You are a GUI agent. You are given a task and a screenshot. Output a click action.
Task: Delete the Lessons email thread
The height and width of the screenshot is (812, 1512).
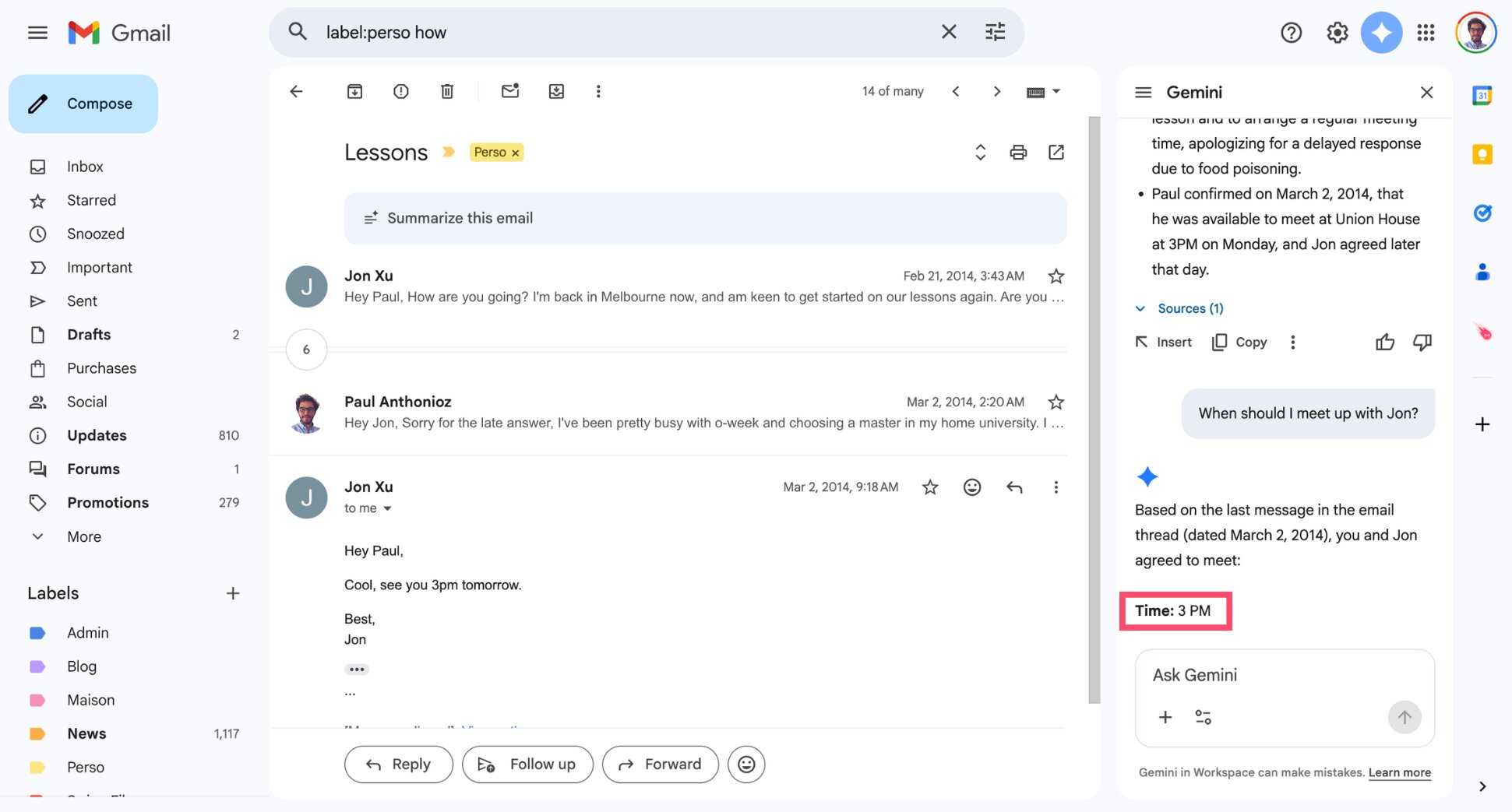[x=446, y=91]
